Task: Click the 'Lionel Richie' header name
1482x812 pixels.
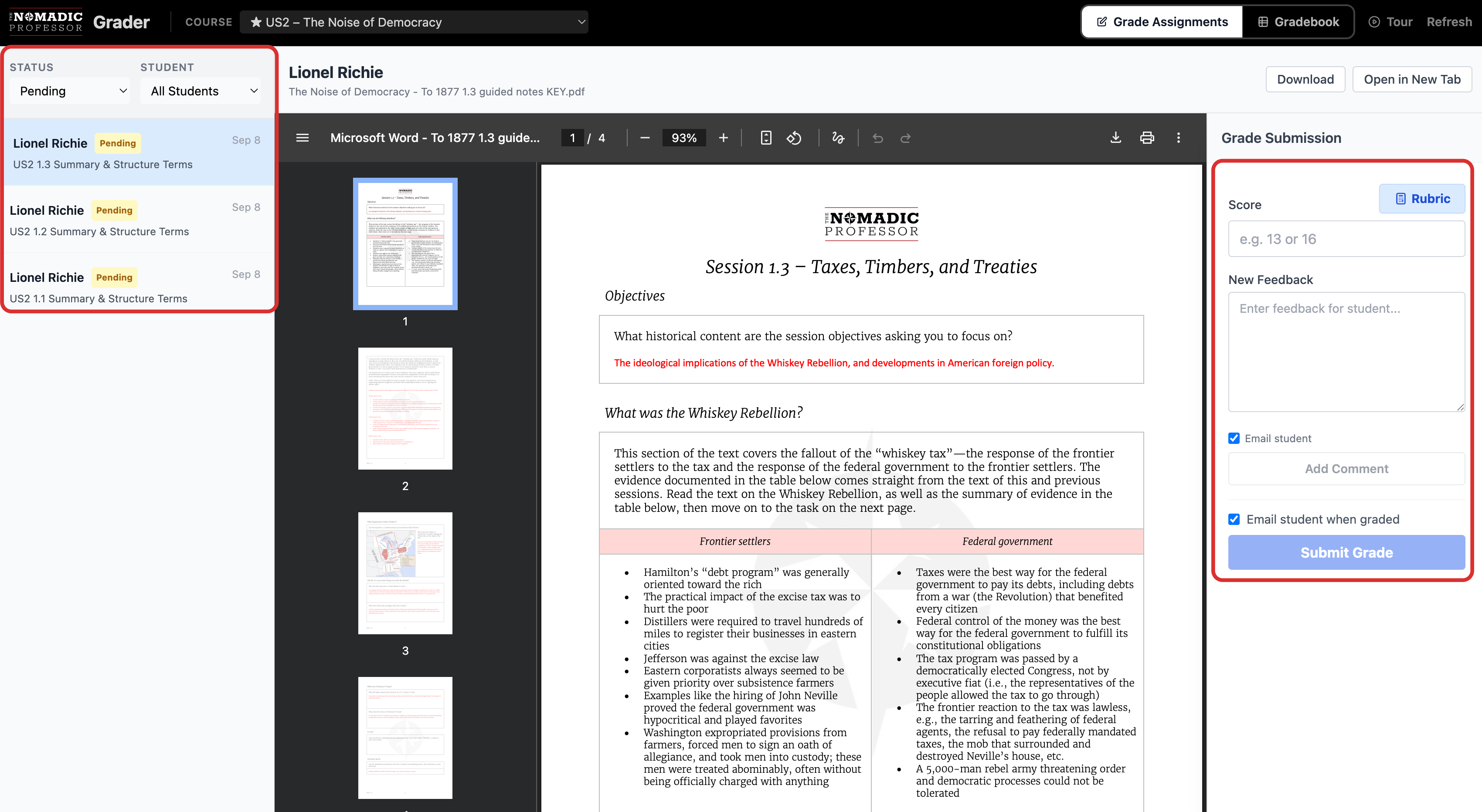Action: coord(336,72)
